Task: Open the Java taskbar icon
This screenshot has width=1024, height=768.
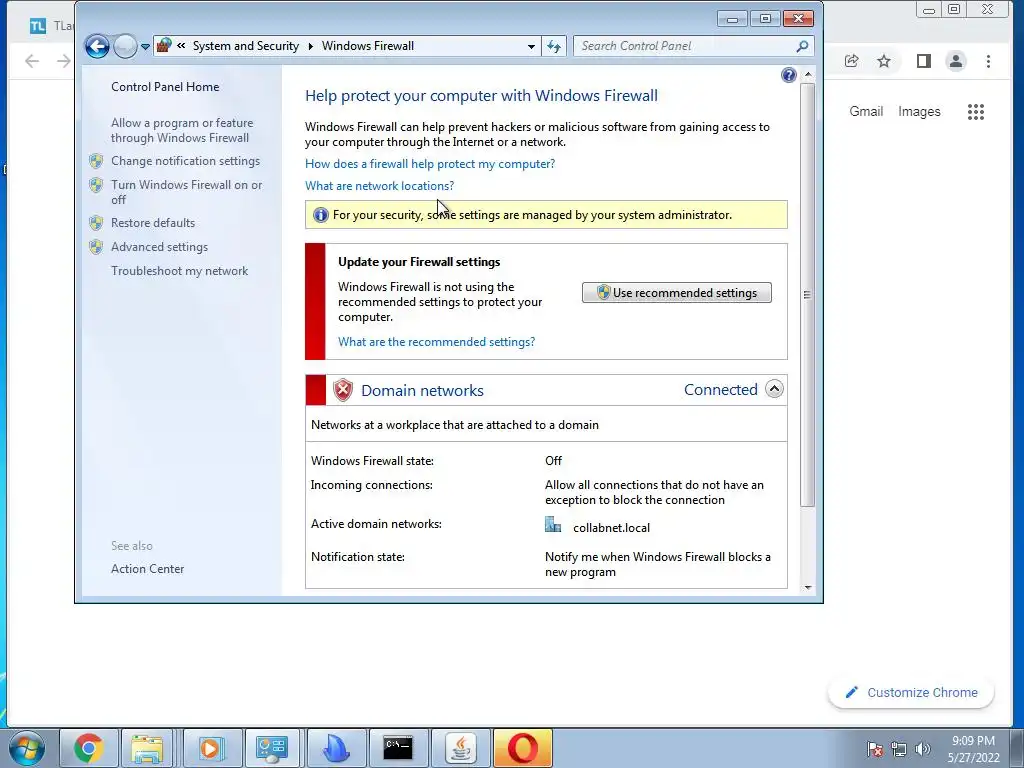Action: [x=460, y=748]
